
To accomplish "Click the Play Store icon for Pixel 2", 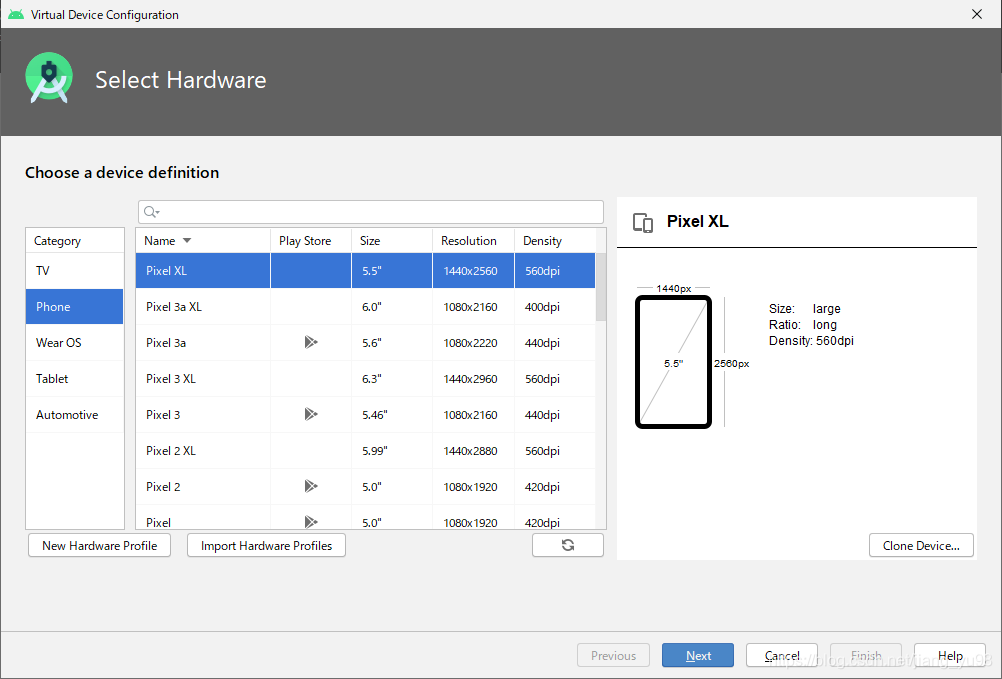I will pyautogui.click(x=311, y=487).
